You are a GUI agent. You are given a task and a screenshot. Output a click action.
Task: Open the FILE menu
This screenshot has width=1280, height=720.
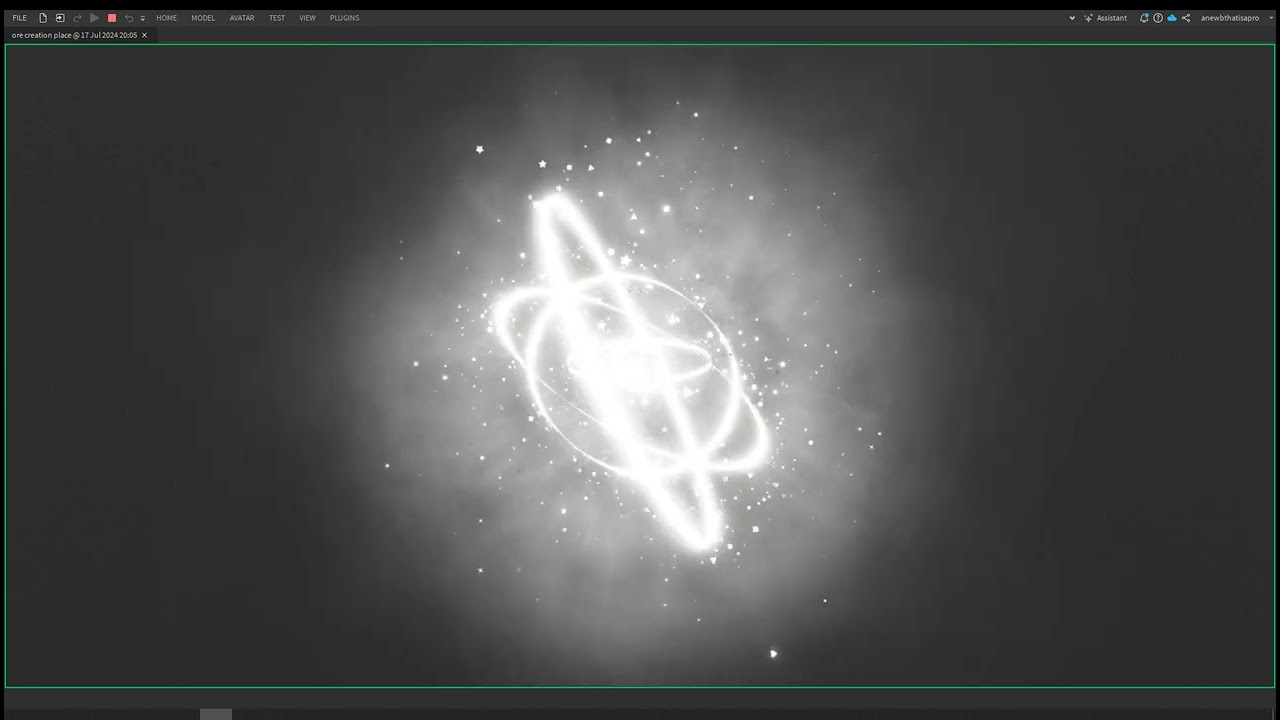[19, 18]
